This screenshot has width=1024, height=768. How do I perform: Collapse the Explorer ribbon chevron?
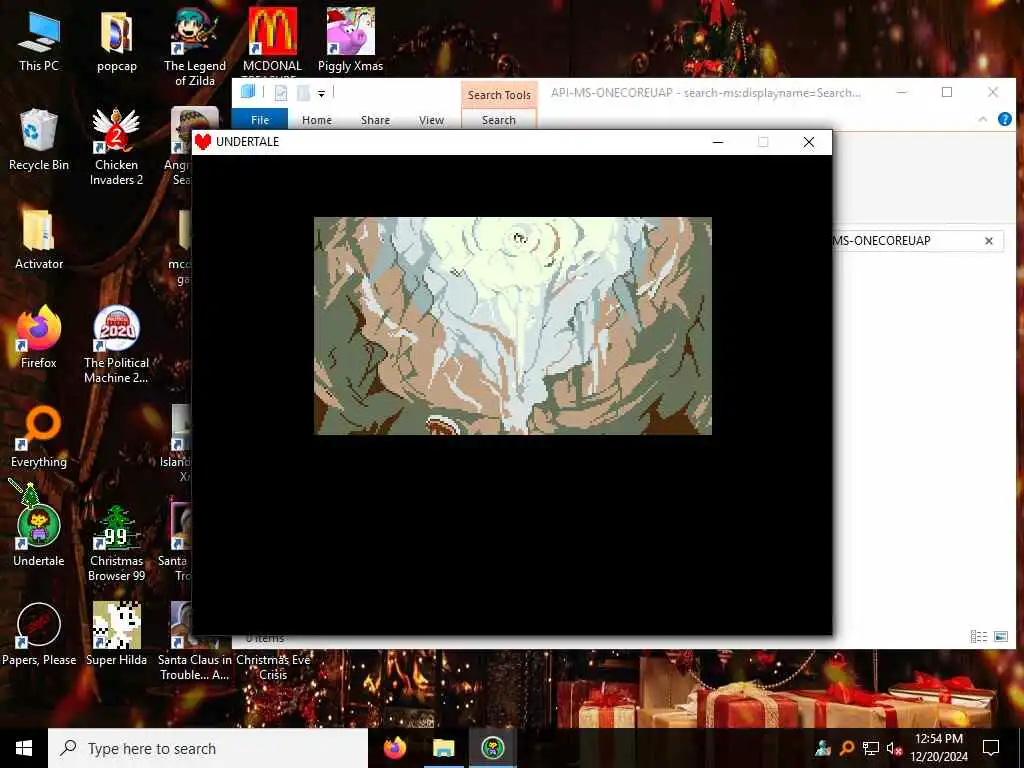pyautogui.click(x=982, y=119)
